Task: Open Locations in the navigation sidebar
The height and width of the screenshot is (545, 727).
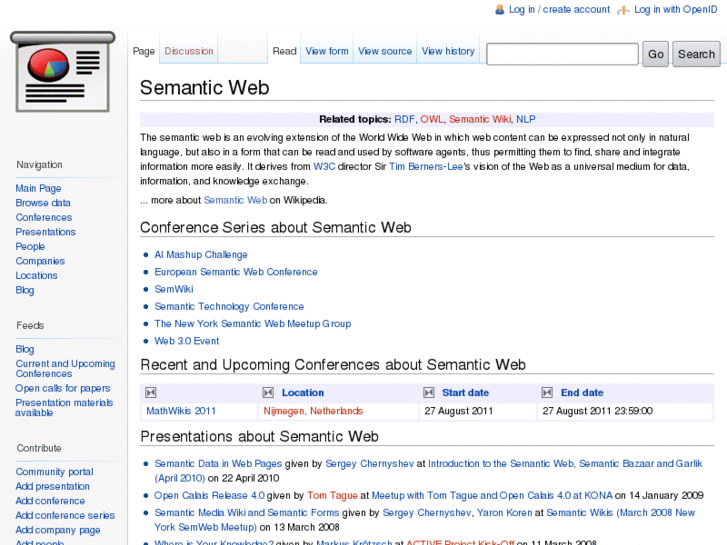Action: tap(37, 276)
